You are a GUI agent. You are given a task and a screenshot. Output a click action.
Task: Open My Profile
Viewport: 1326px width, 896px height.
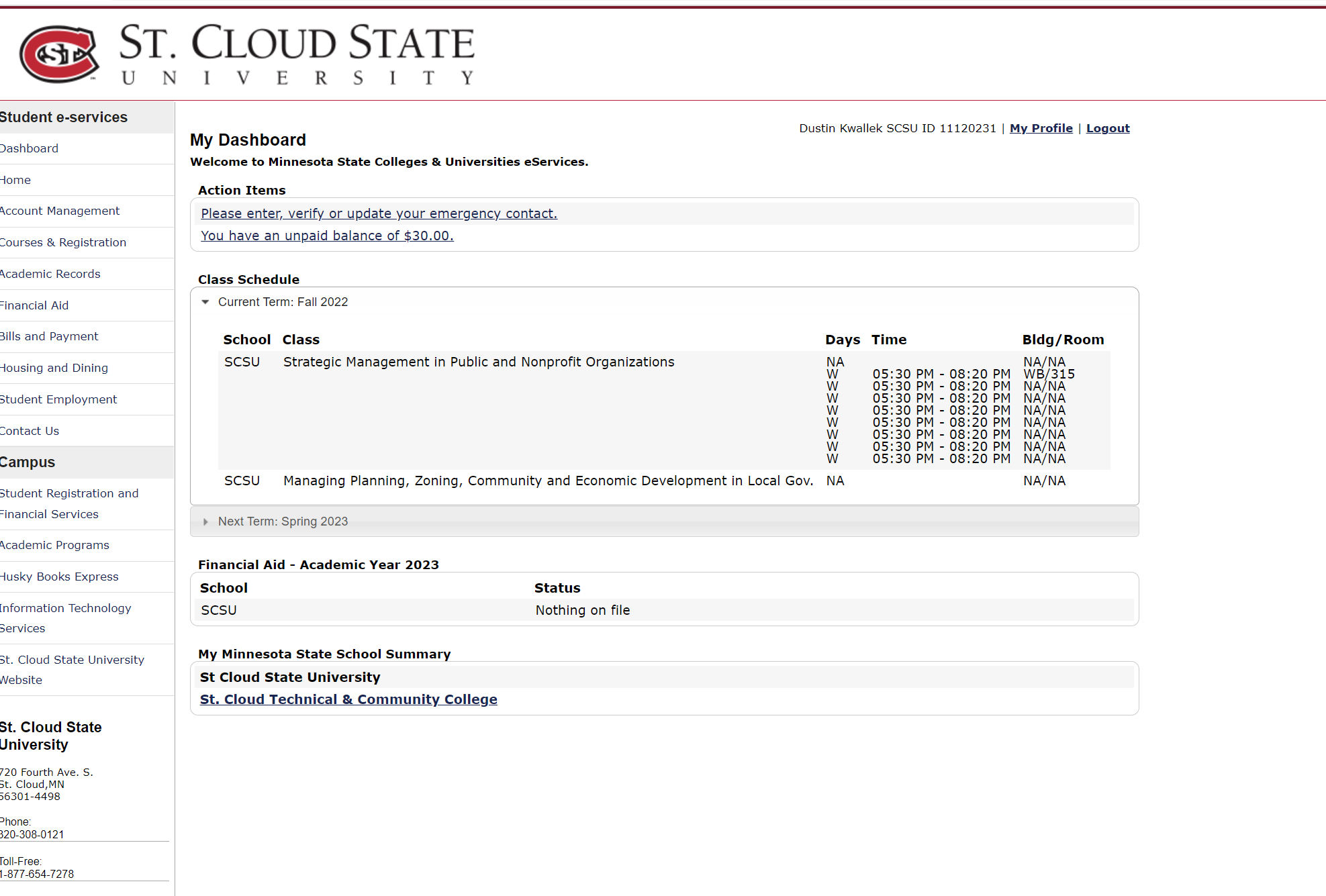pyautogui.click(x=1041, y=128)
